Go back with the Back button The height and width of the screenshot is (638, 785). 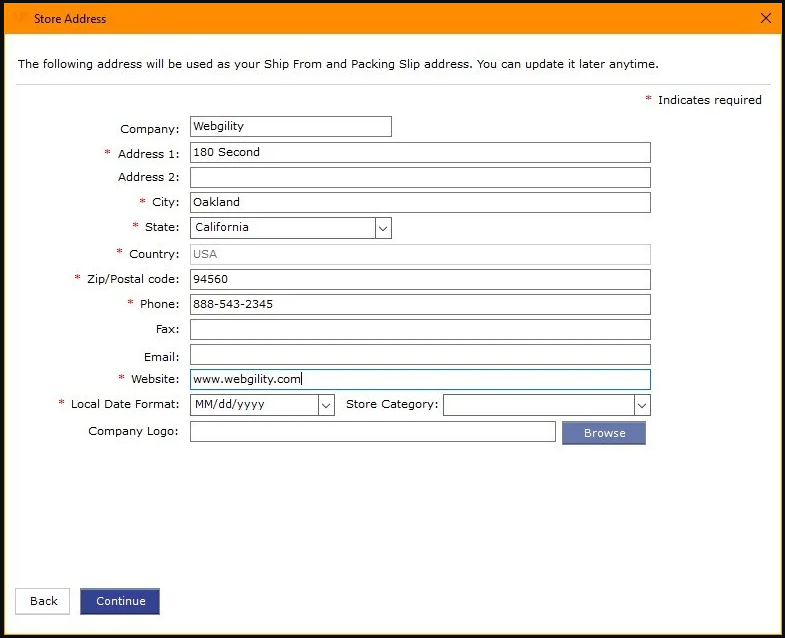click(x=44, y=601)
